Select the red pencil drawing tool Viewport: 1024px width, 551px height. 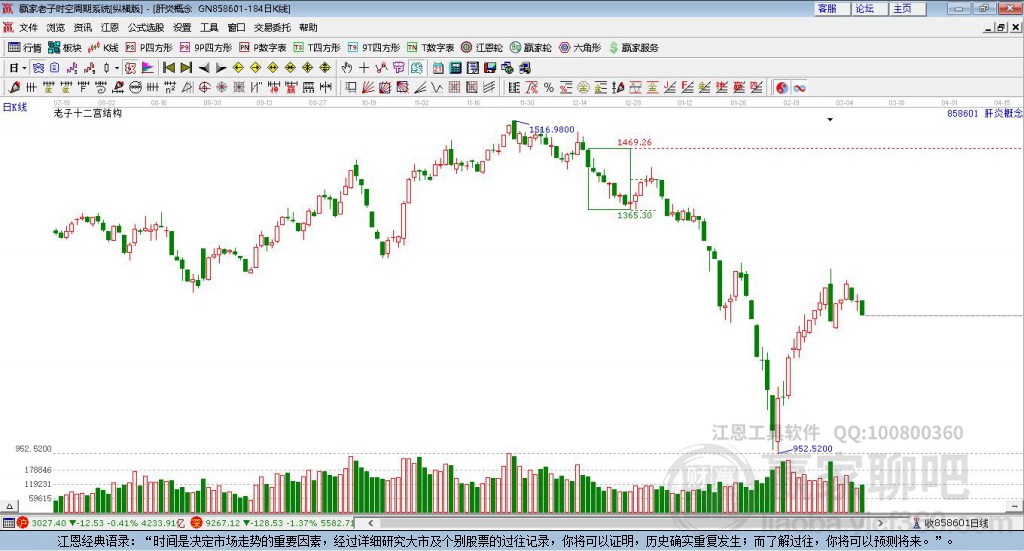(x=14, y=87)
